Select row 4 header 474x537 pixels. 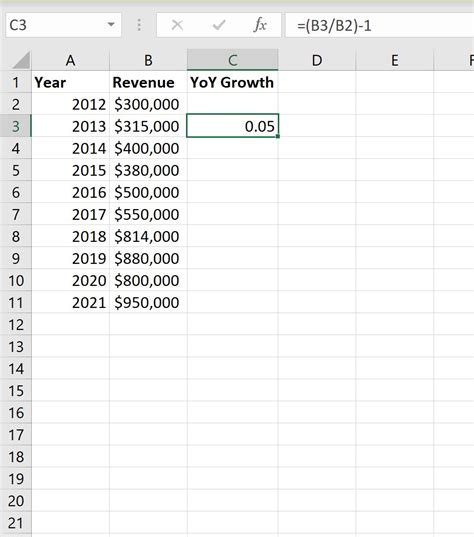click(x=16, y=148)
